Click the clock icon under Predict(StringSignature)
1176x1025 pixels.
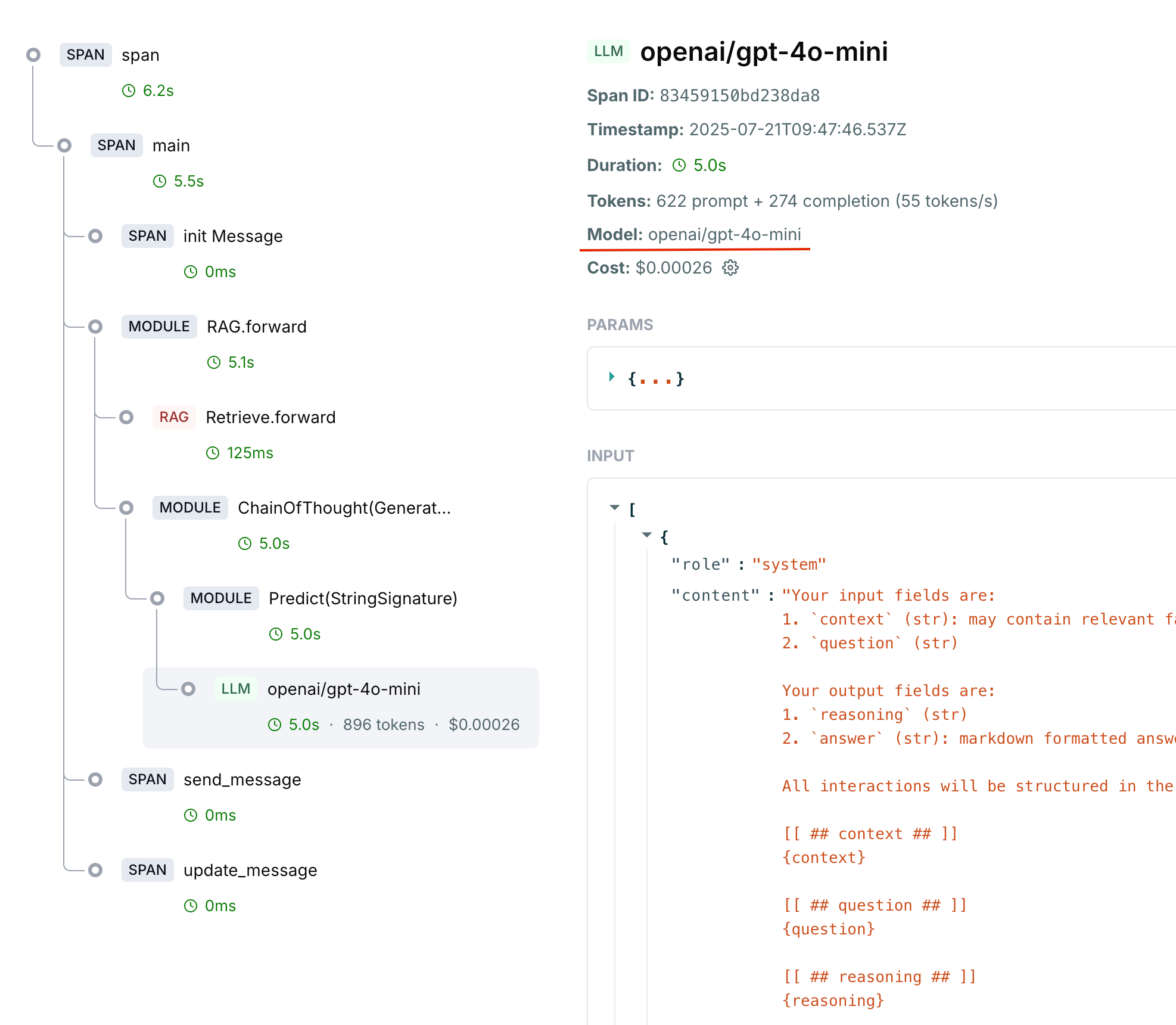point(276,634)
